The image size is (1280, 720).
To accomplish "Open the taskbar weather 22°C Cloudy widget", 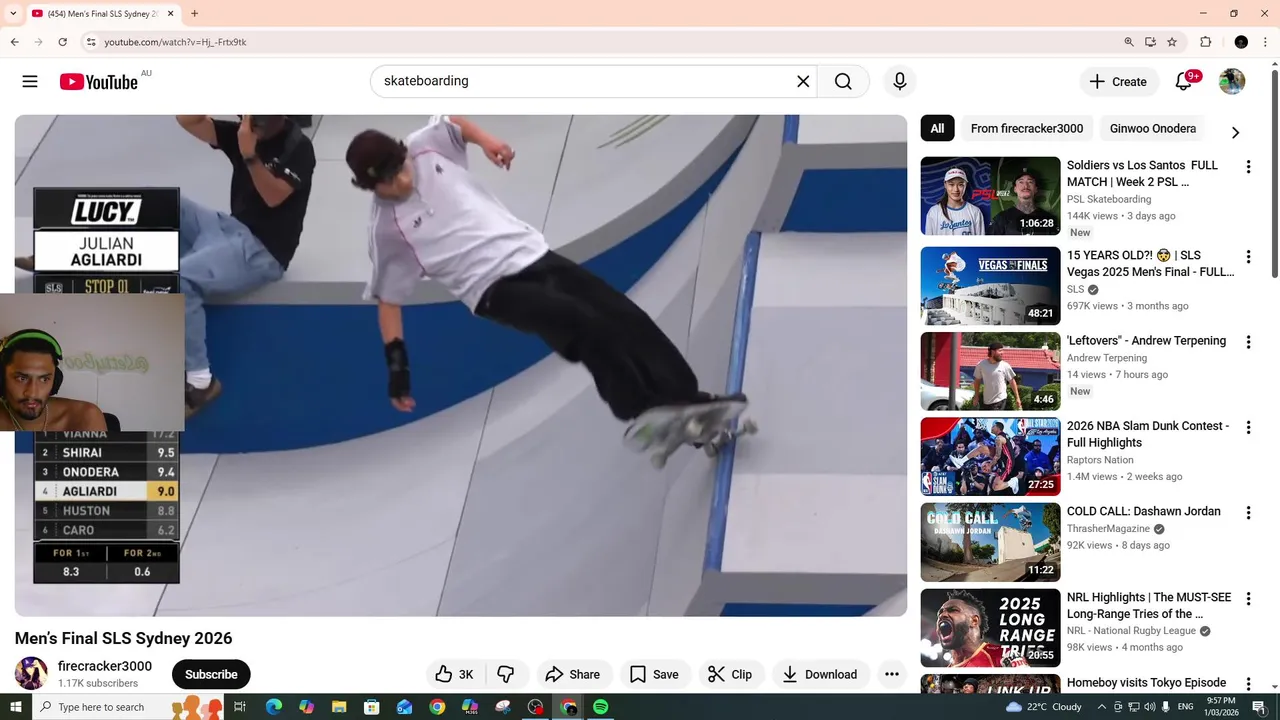I will click(1044, 707).
